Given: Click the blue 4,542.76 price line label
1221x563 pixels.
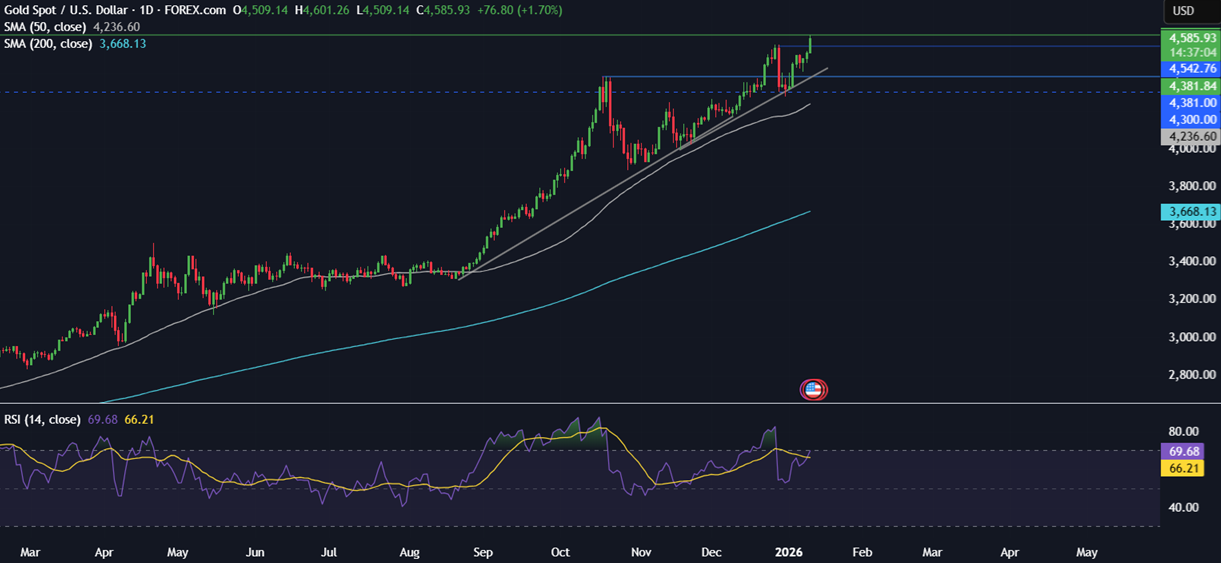Looking at the screenshot, I should point(1188,69).
